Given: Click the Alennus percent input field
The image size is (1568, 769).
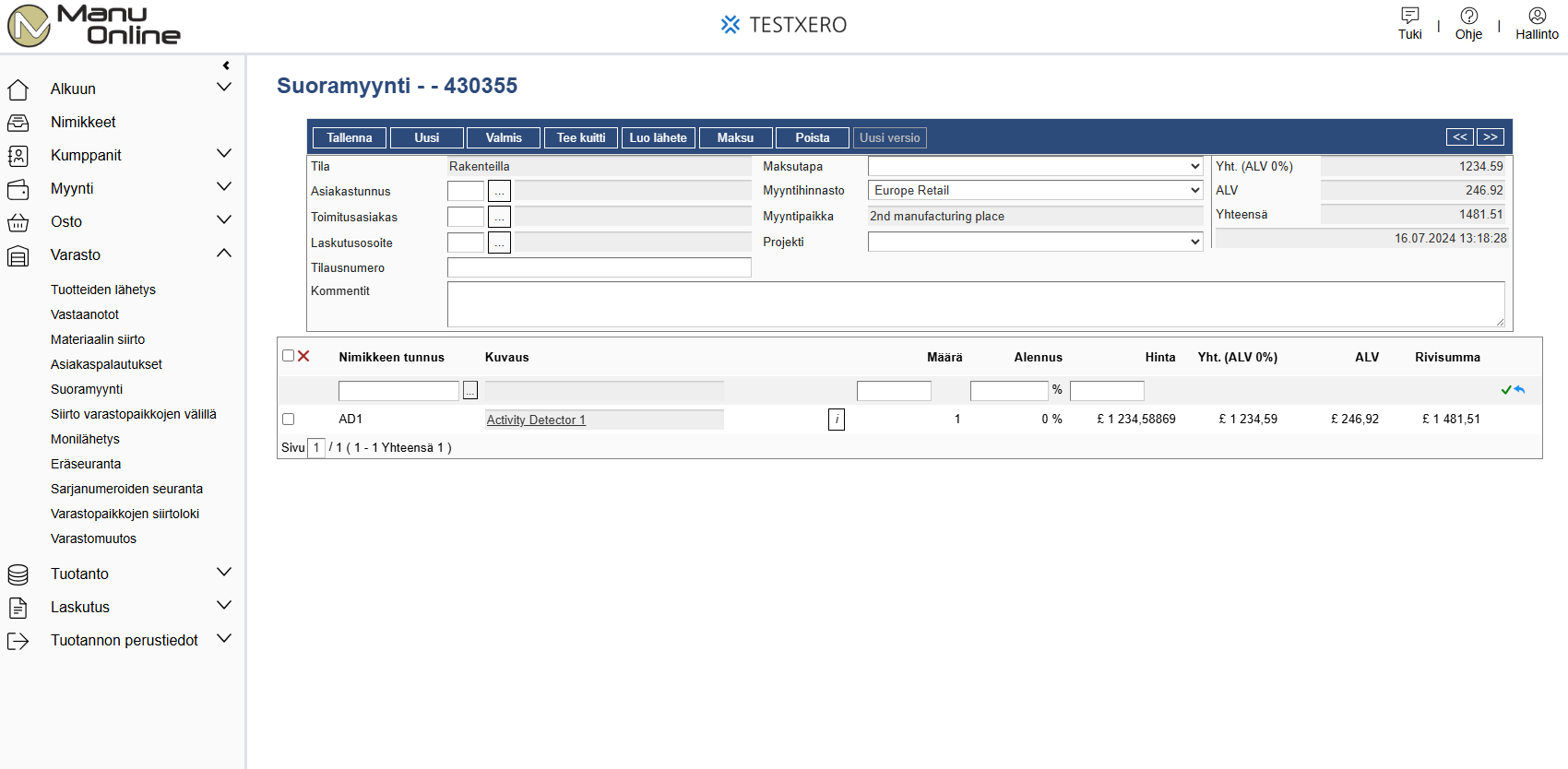Looking at the screenshot, I should 1009,391.
